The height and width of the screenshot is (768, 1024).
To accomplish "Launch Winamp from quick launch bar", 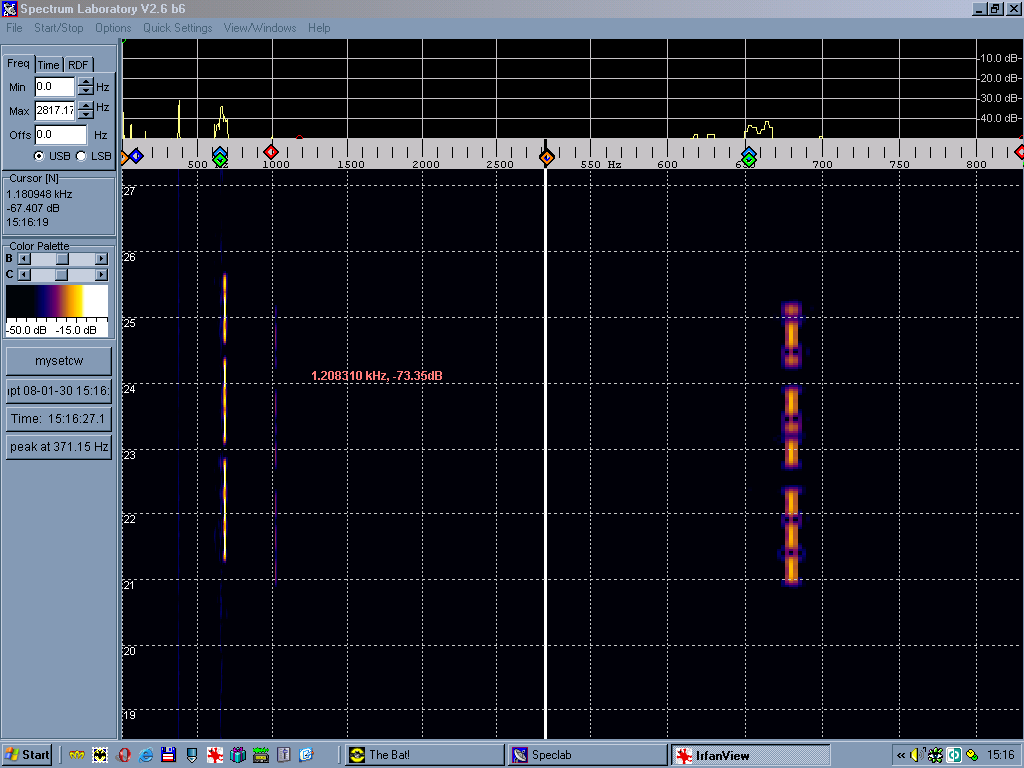I will 77,756.
